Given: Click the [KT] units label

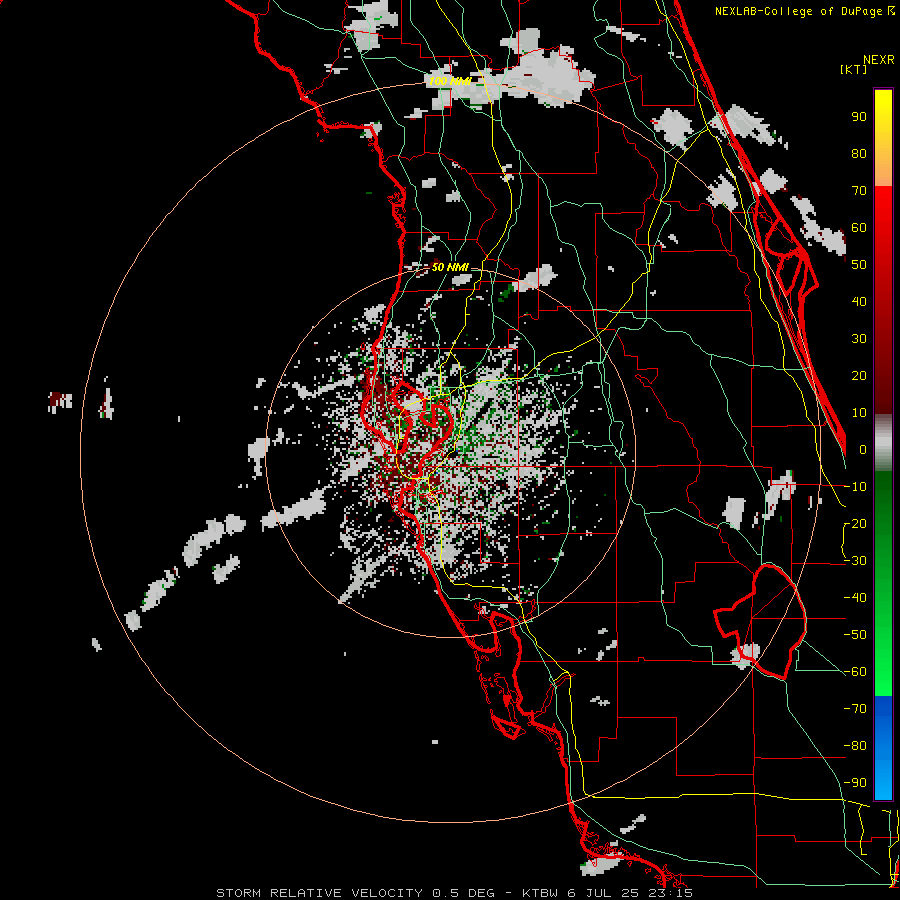Looking at the screenshot, I should [854, 69].
